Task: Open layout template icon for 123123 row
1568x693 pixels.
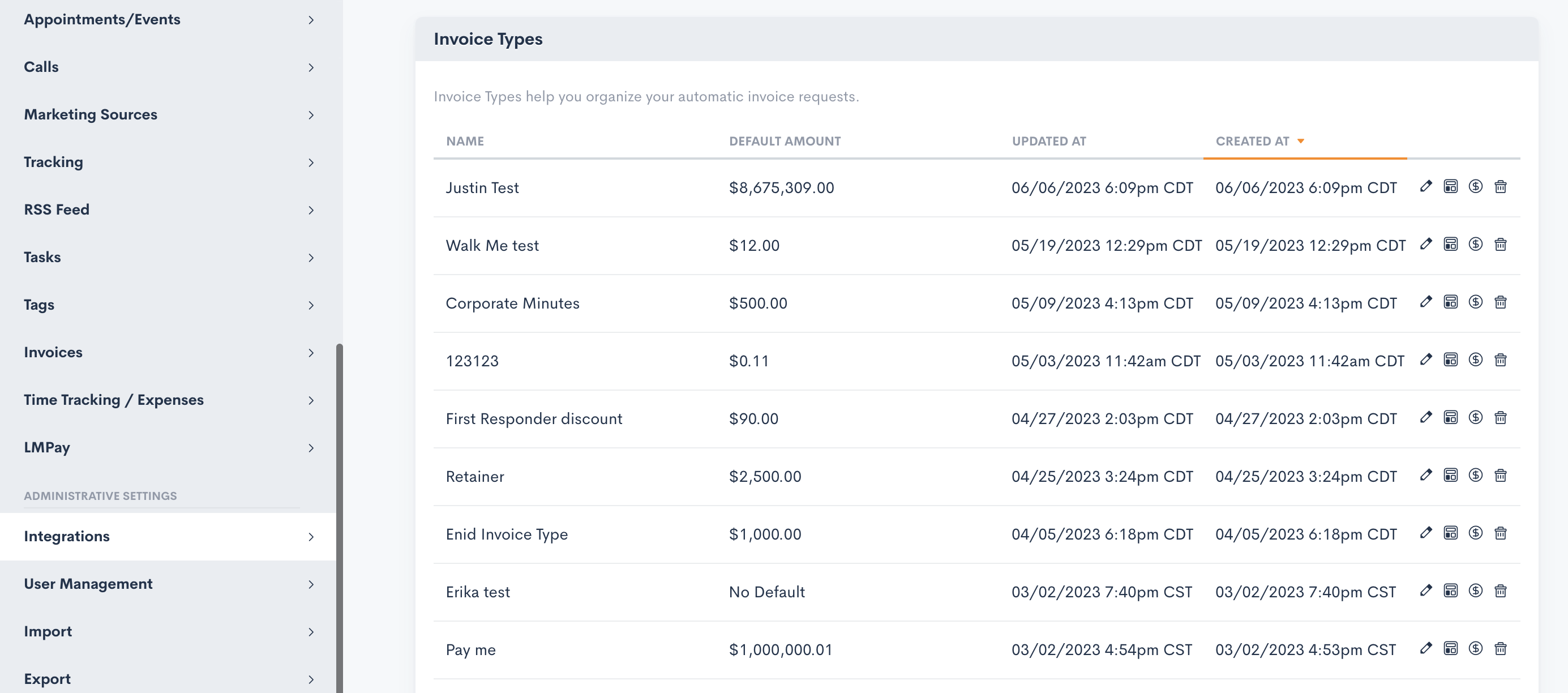Action: [x=1450, y=360]
